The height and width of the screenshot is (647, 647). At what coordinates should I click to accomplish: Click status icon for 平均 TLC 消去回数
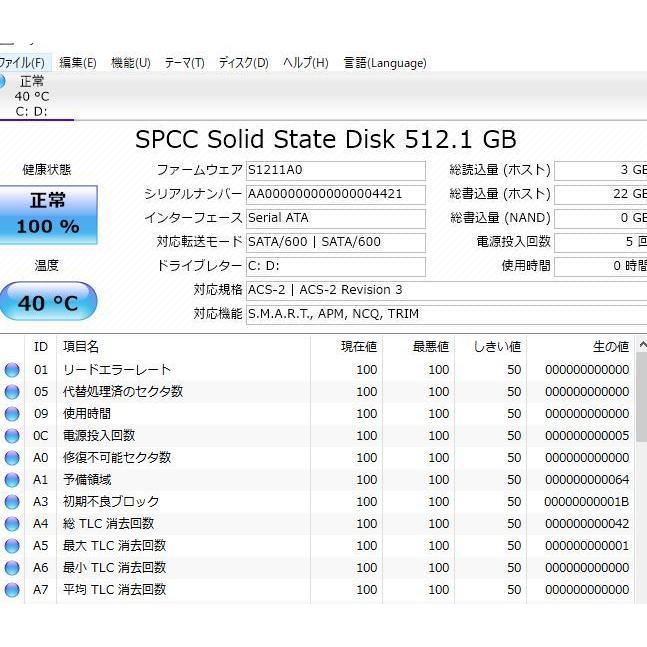point(12,590)
